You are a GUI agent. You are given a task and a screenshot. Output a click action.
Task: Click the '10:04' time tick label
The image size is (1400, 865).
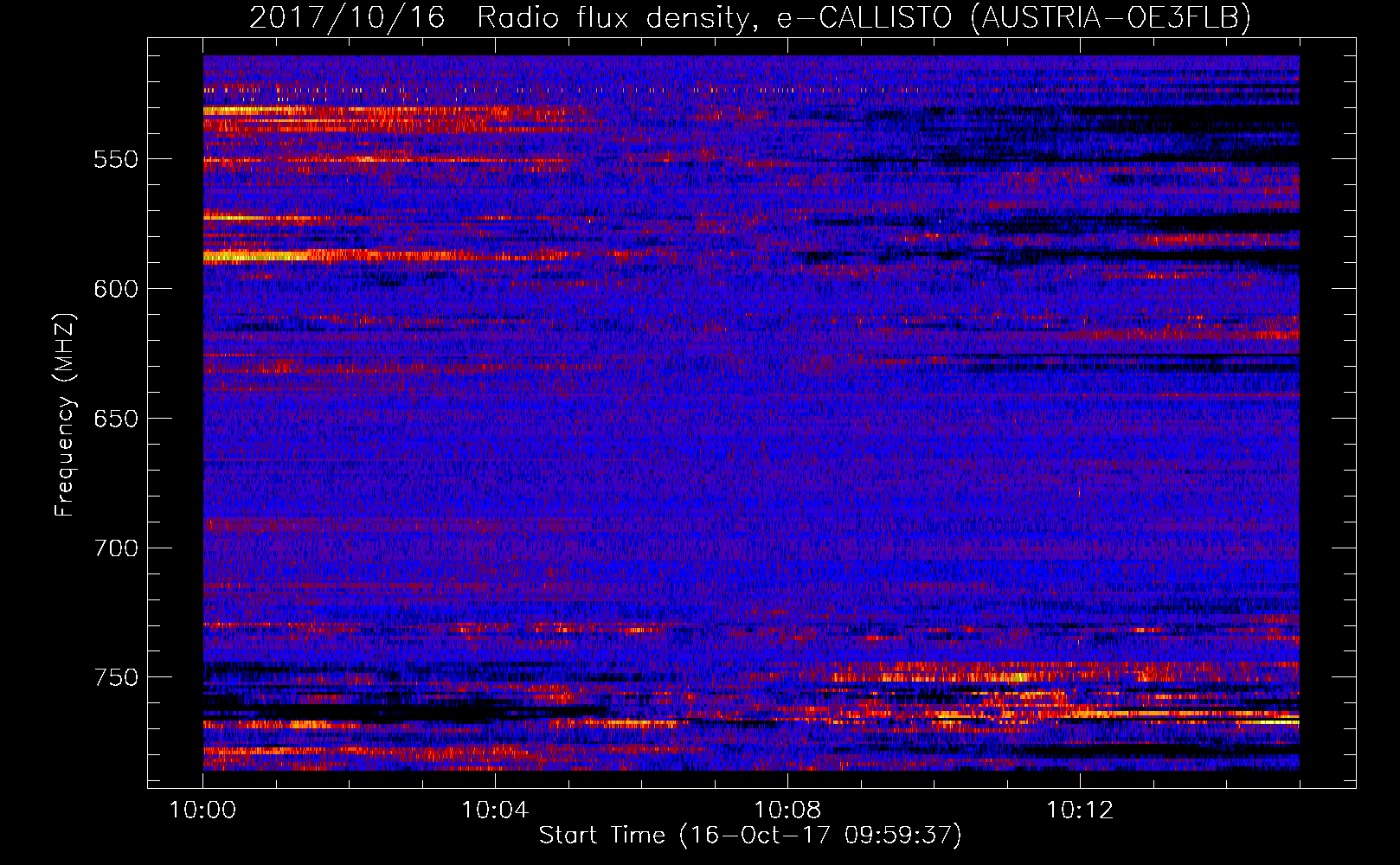[x=495, y=810]
